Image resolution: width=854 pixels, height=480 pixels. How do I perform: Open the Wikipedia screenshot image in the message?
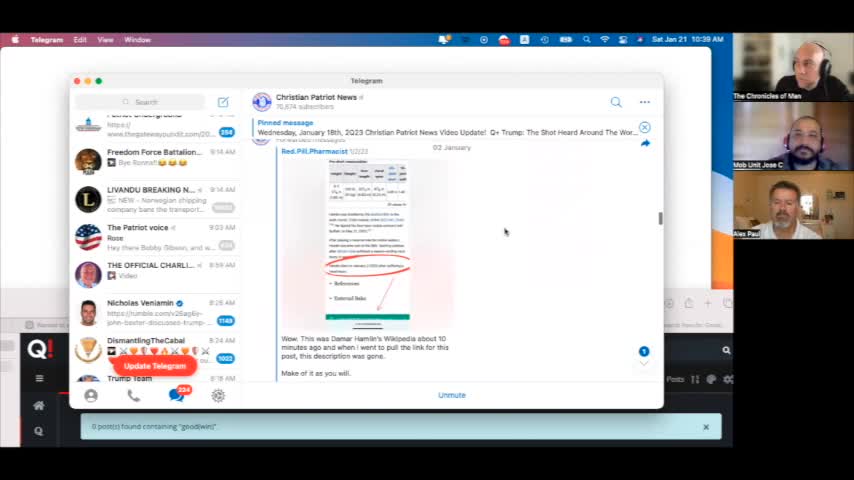[x=368, y=244]
